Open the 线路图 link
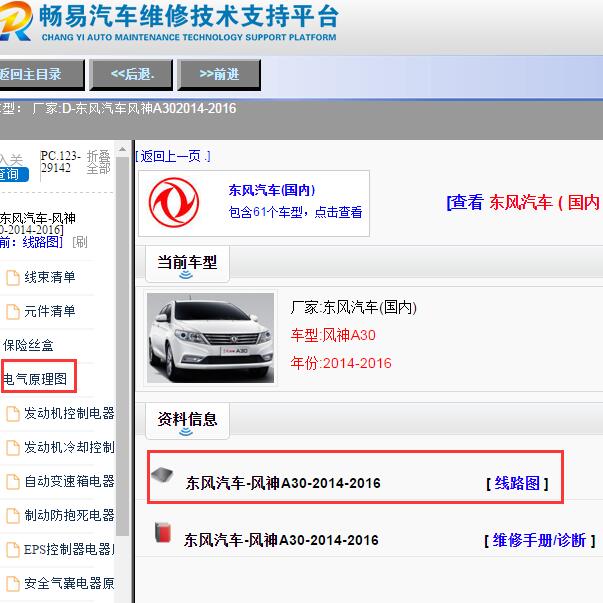The height and width of the screenshot is (603, 603). [x=517, y=483]
